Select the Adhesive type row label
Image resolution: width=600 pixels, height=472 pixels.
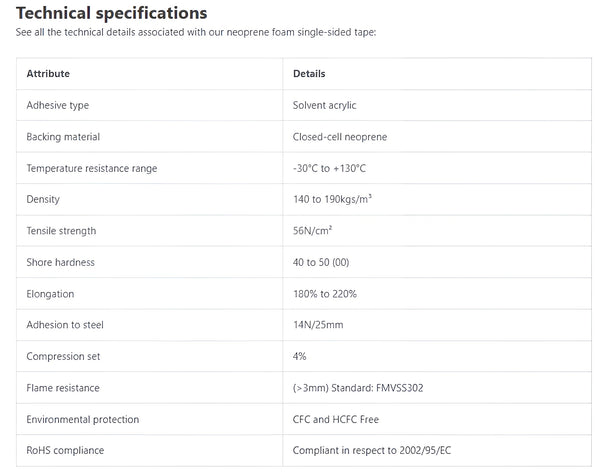(x=58, y=105)
